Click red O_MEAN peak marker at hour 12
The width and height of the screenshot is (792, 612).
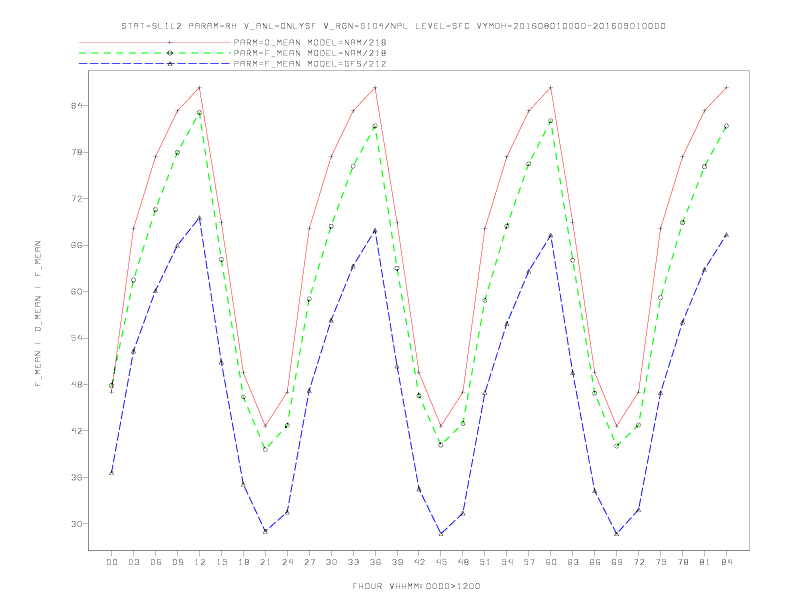200,88
